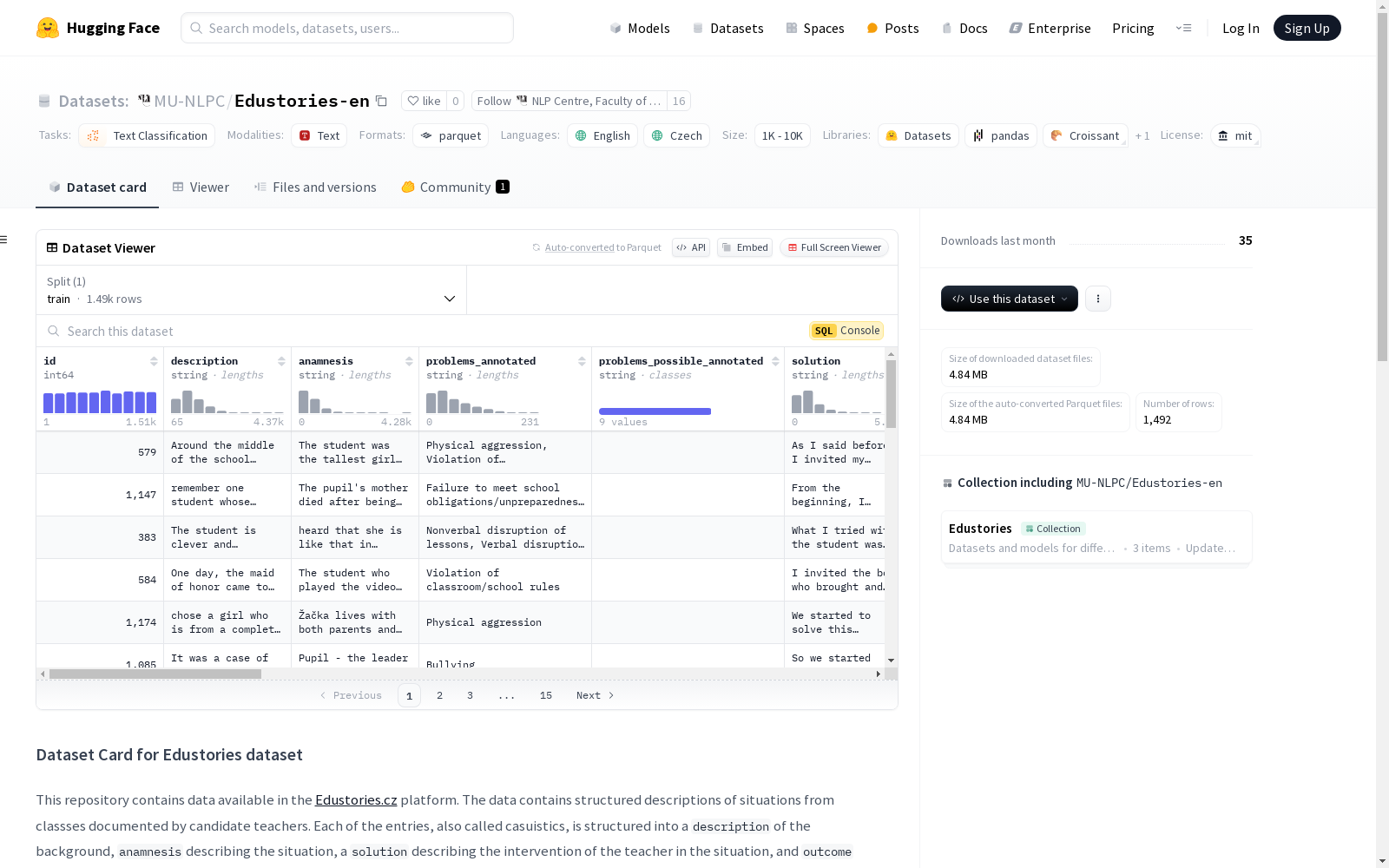Click the table row with id 579

click(460, 452)
